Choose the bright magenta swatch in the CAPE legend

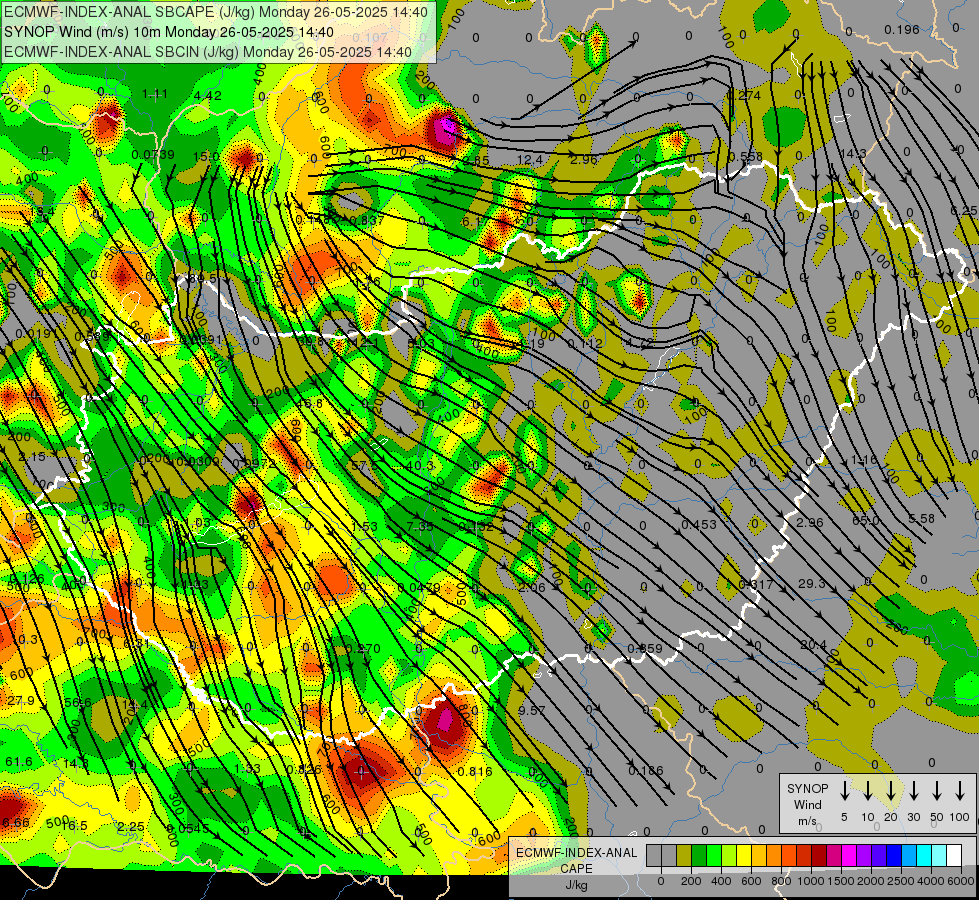pos(849,856)
